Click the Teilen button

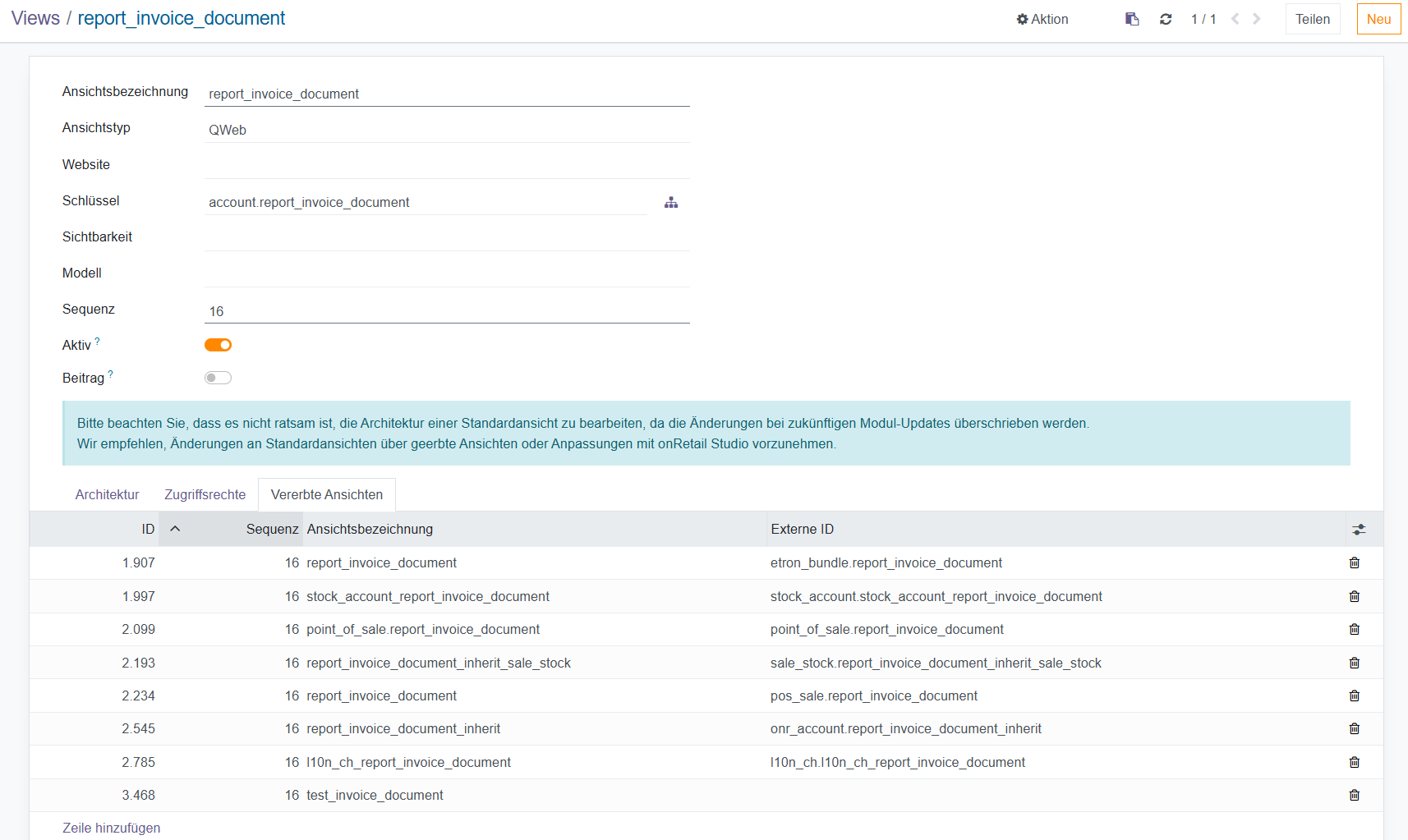point(1312,19)
